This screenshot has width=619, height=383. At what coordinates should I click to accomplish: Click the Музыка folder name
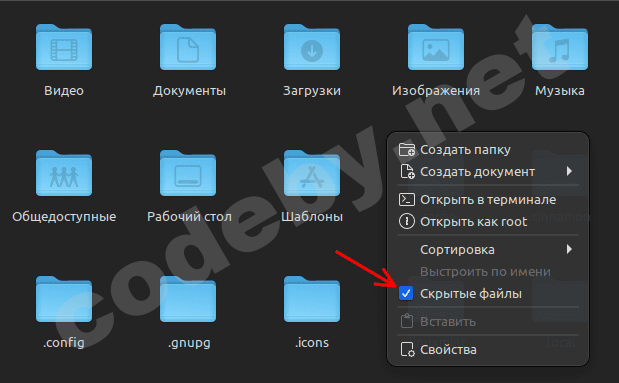[560, 91]
